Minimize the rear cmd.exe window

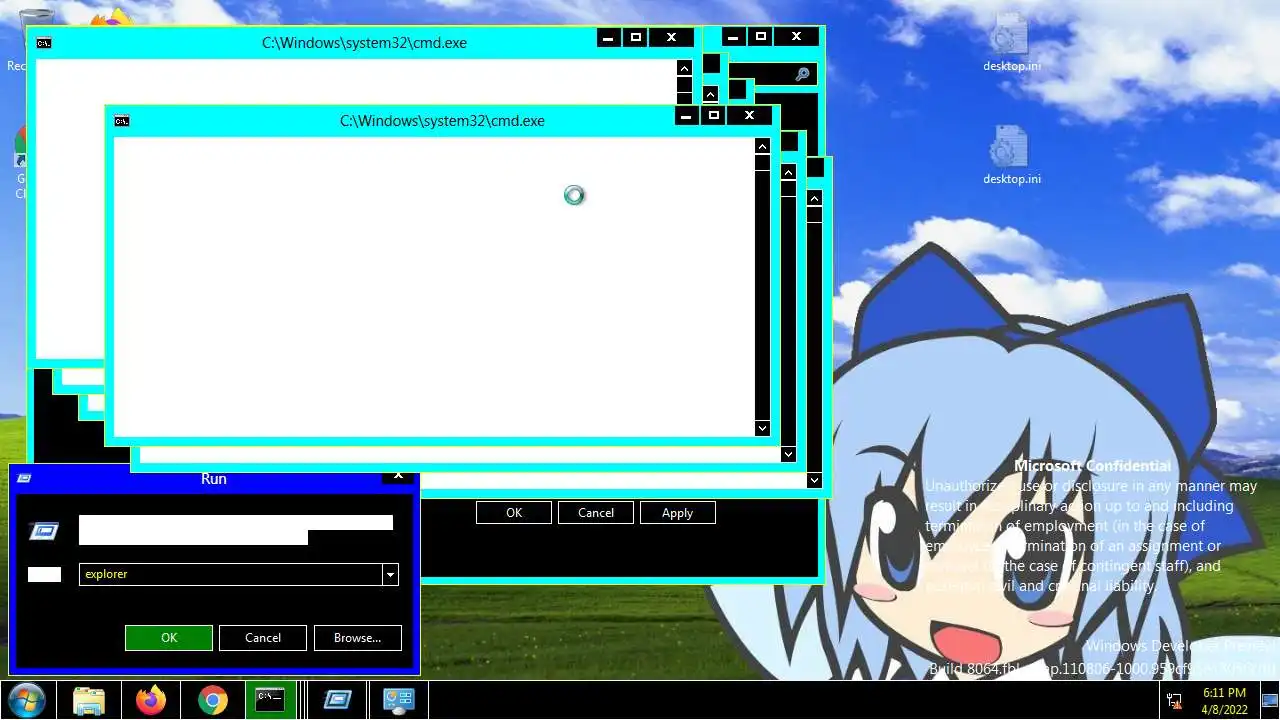point(608,38)
